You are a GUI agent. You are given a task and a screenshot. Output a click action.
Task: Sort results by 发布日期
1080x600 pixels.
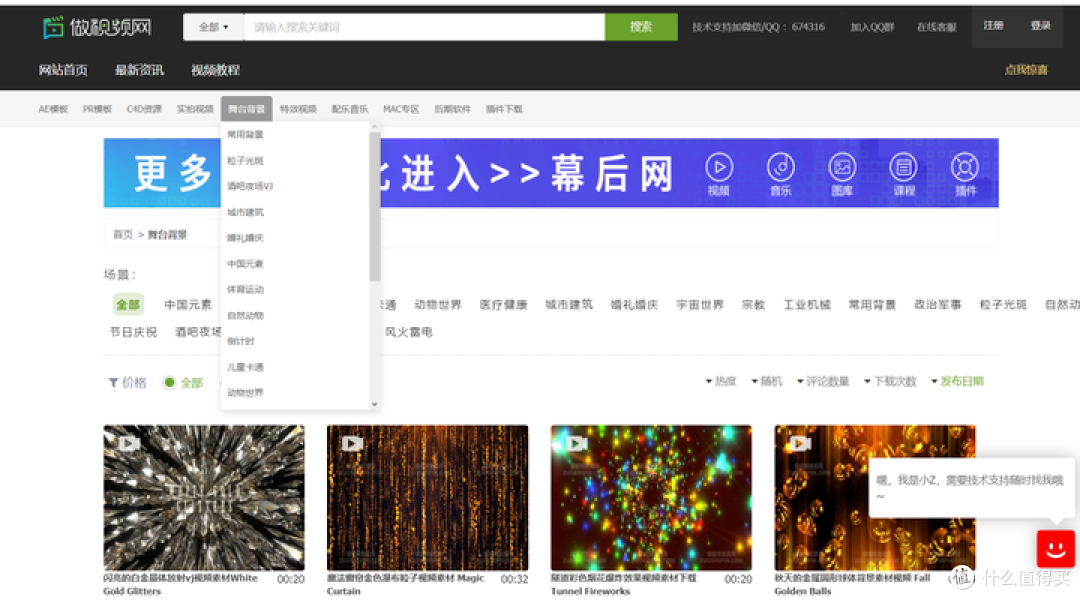(x=957, y=381)
